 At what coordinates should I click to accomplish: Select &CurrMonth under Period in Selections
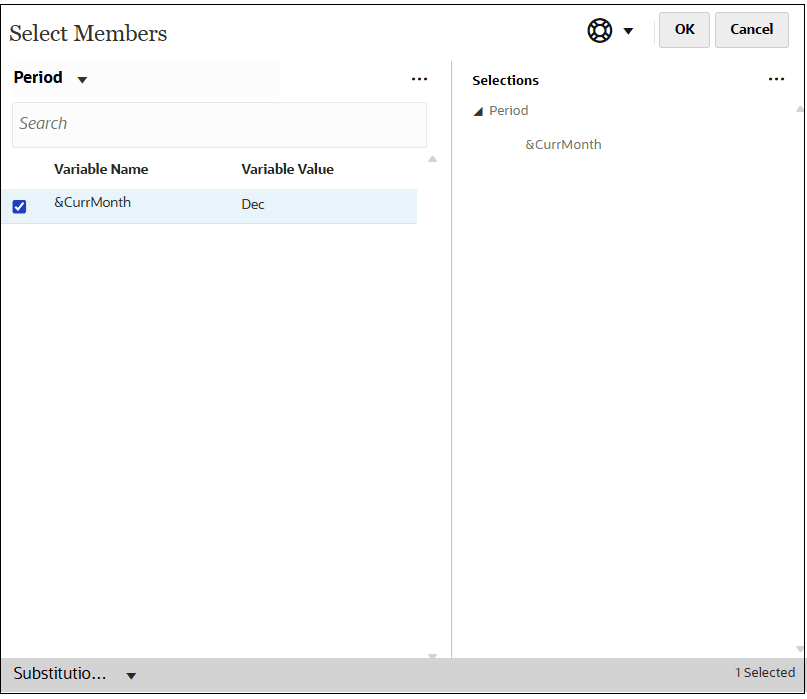coord(563,144)
